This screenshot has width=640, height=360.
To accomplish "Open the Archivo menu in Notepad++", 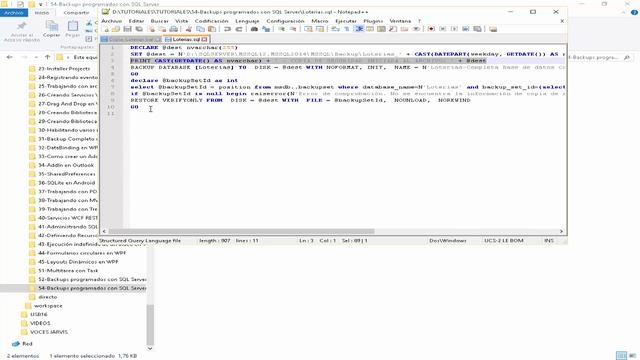I will pyautogui.click(x=112, y=21).
